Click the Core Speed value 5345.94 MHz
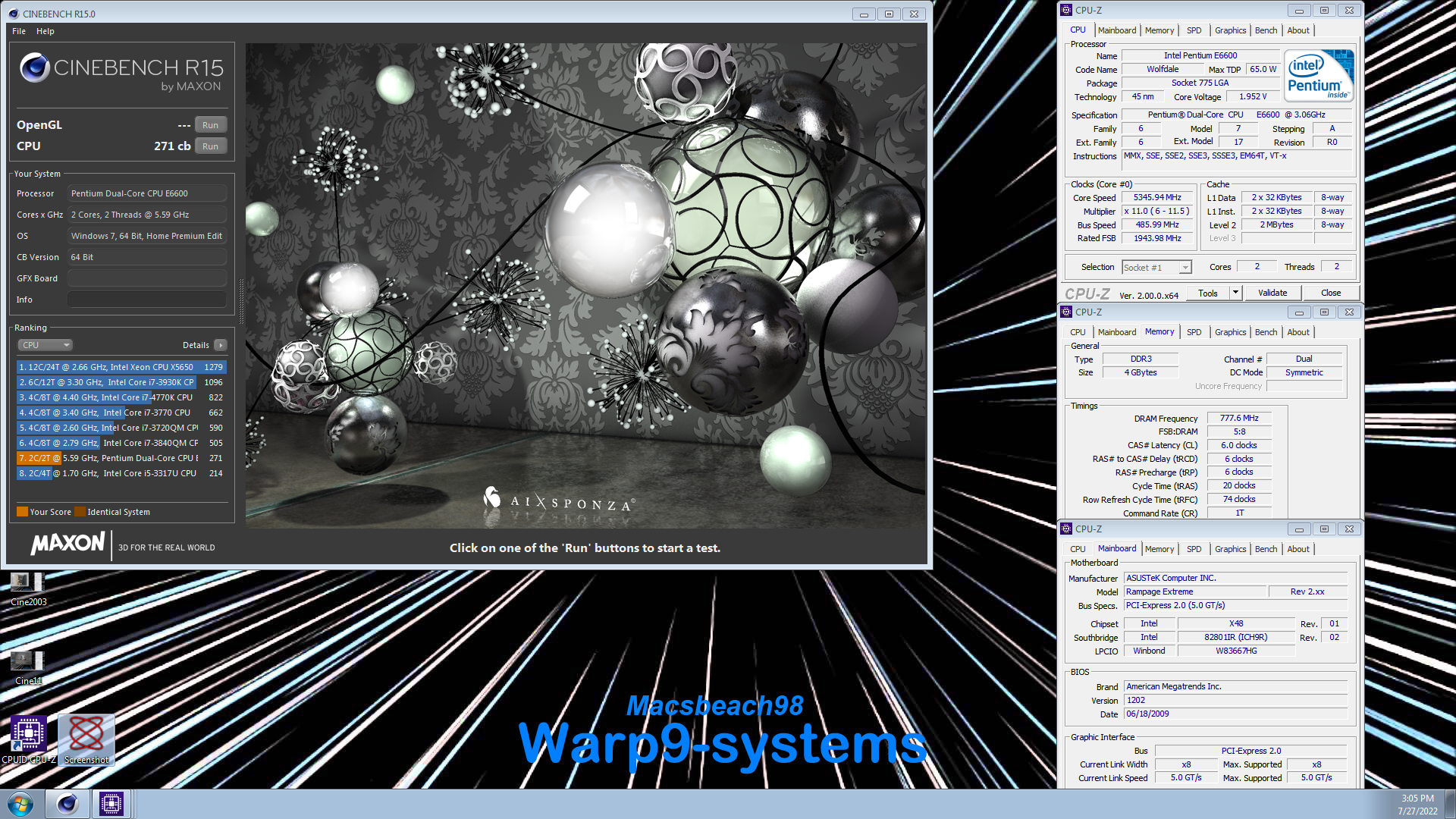Screen dimensions: 1456x819 pos(1157,197)
